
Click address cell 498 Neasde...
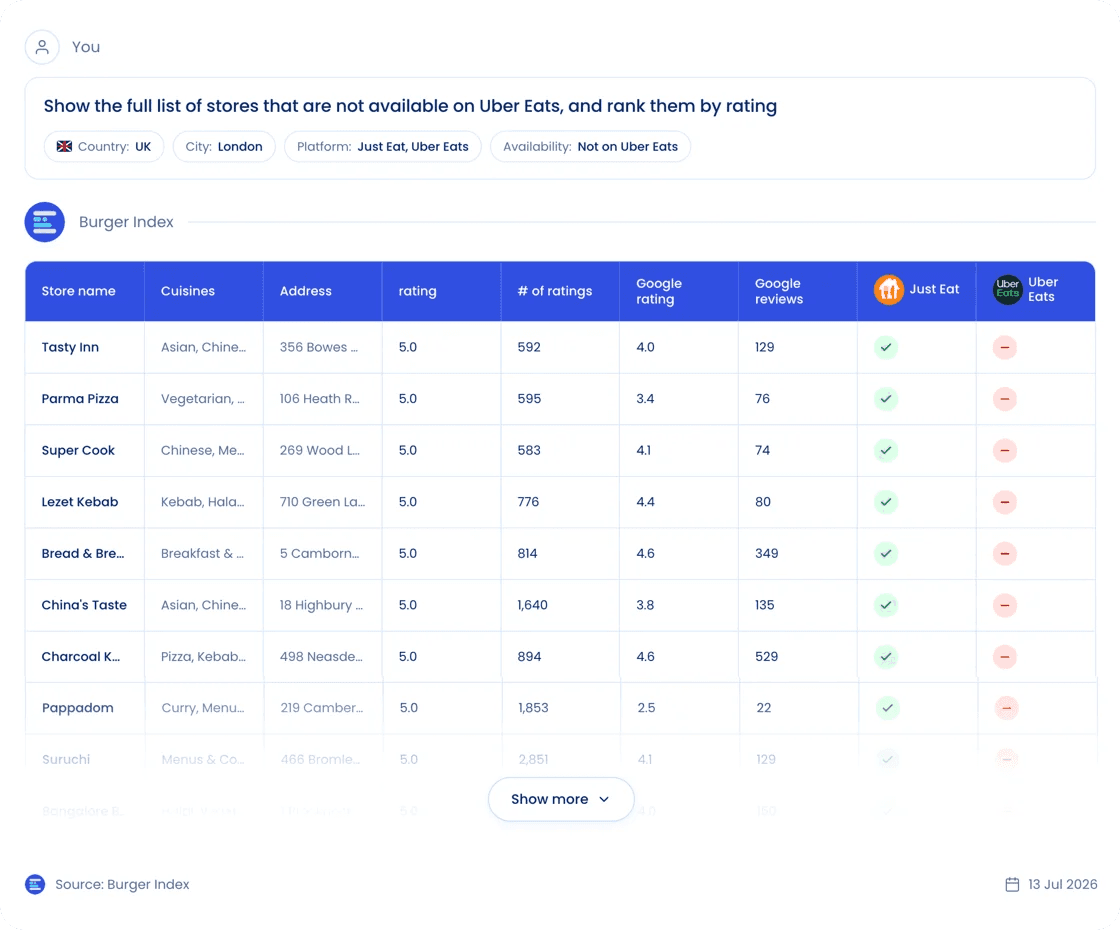[321, 656]
